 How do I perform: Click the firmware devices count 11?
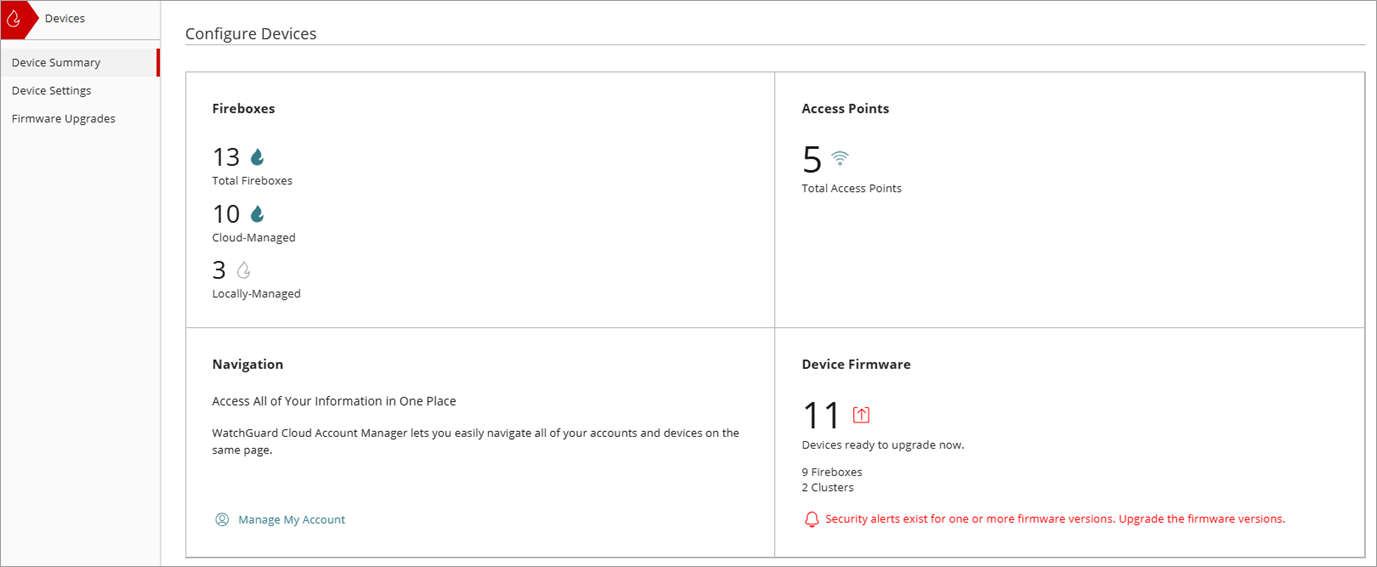pos(822,415)
